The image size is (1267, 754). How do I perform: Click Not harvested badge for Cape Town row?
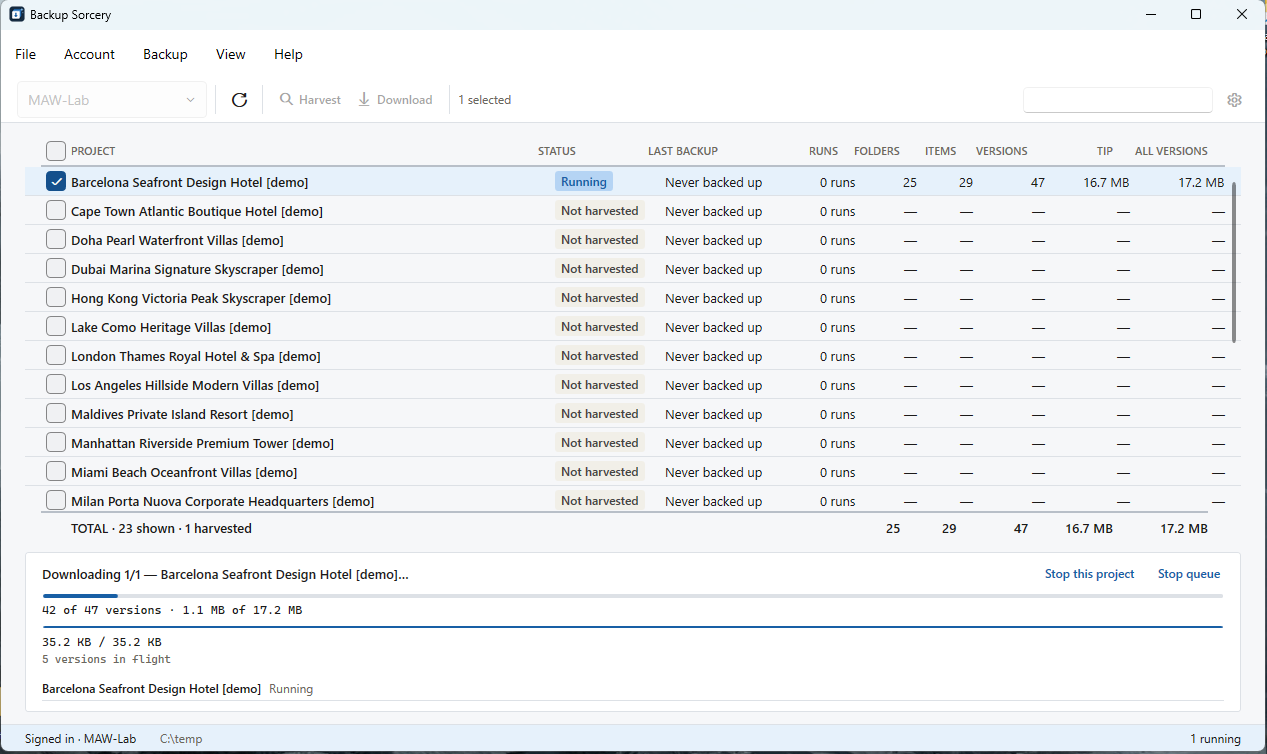click(599, 211)
